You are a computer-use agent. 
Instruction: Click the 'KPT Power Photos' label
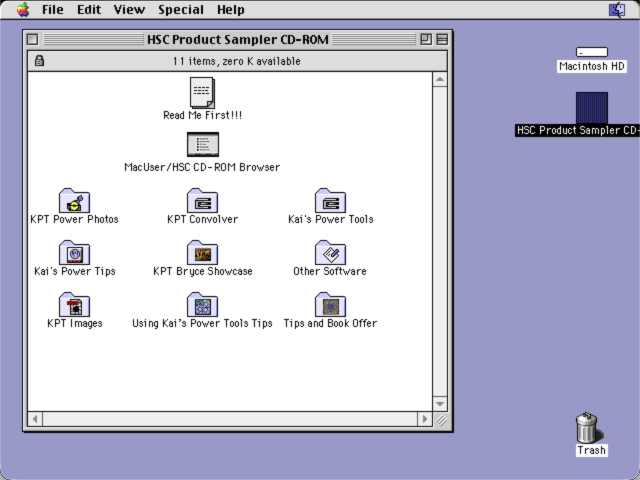coord(74,219)
